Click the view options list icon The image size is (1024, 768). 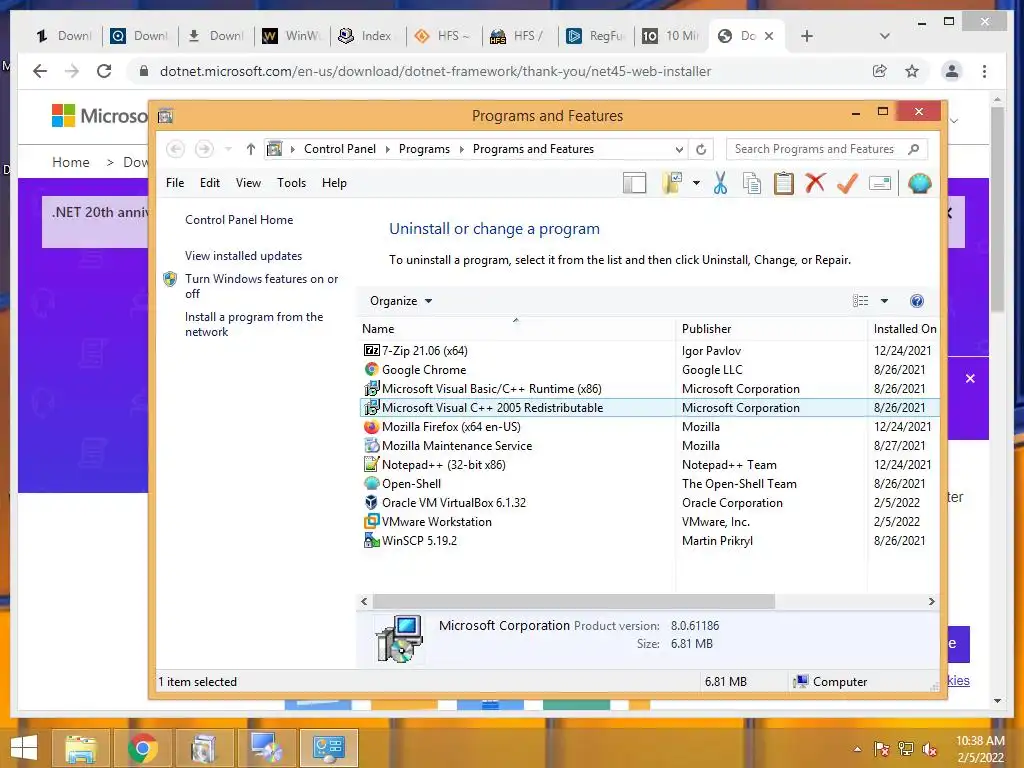click(861, 301)
